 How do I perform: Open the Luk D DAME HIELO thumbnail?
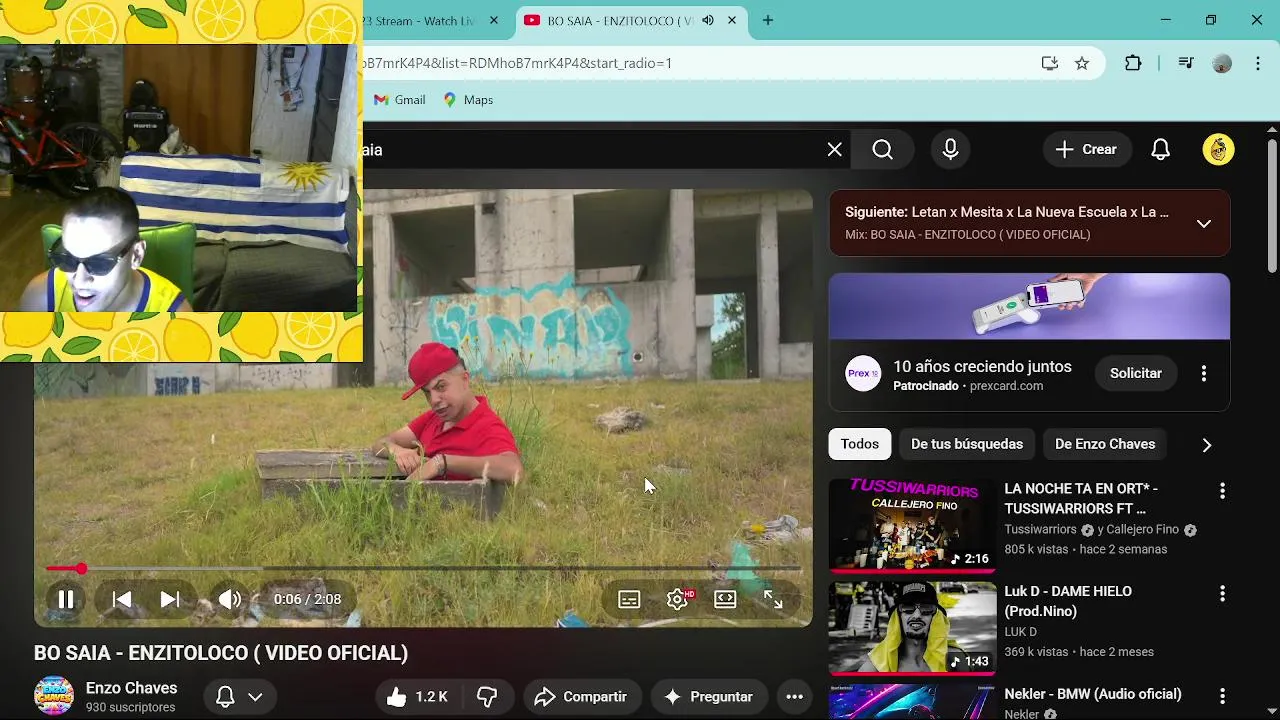(x=913, y=628)
